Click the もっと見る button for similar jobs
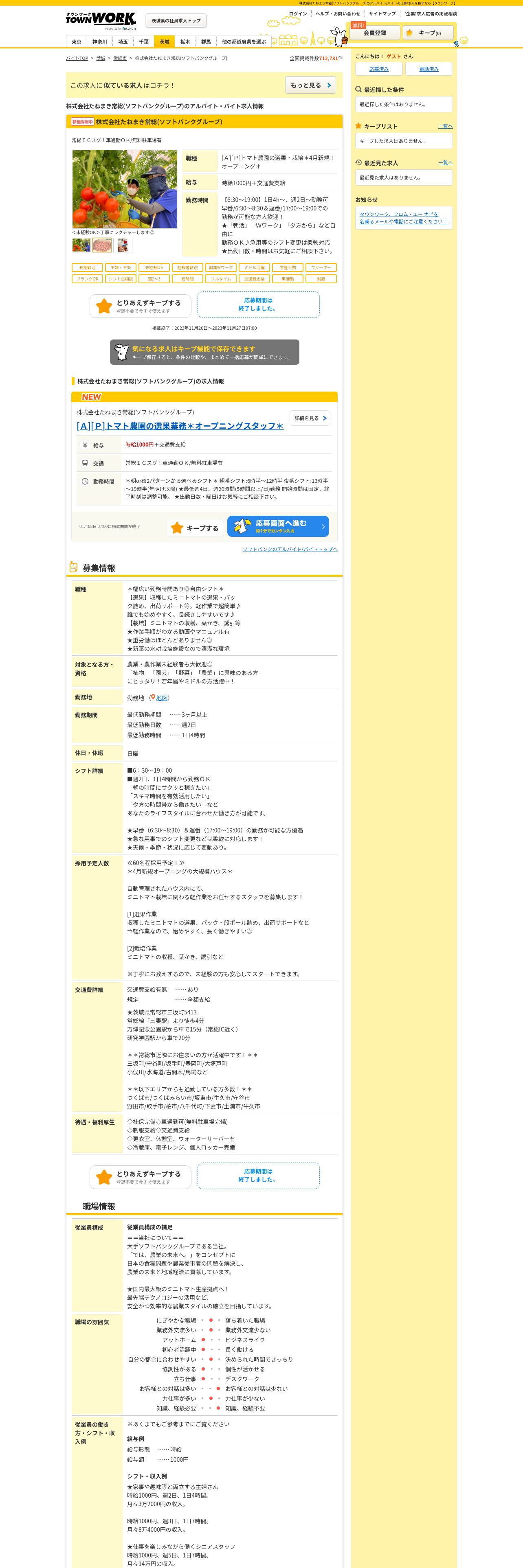Viewport: 523px width, 1568px height. coord(310,85)
